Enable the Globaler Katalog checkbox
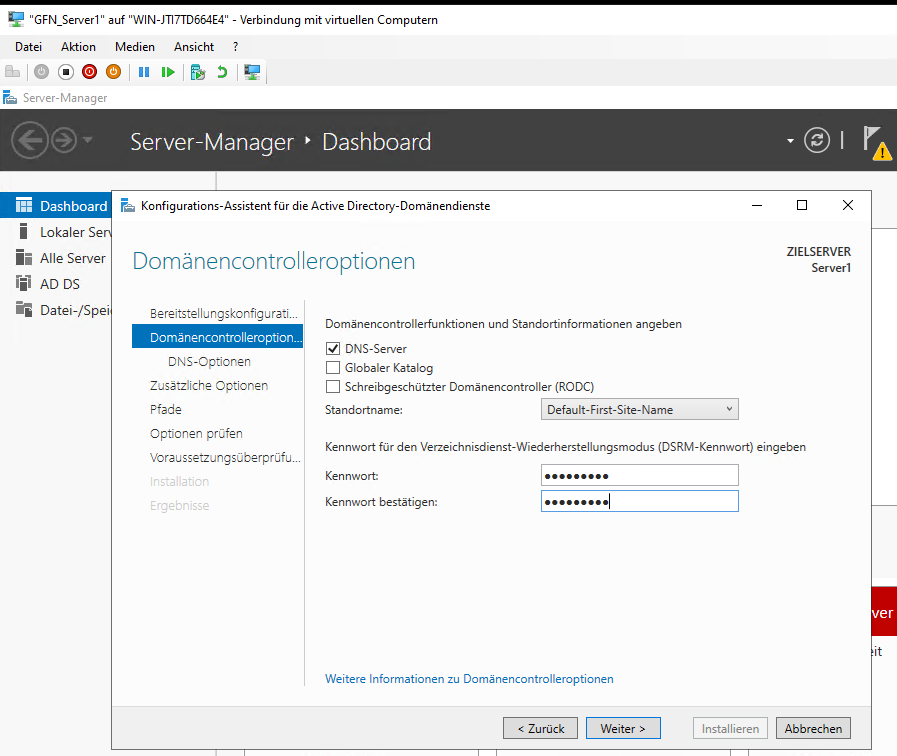Image resolution: width=897 pixels, height=756 pixels. coord(333,368)
